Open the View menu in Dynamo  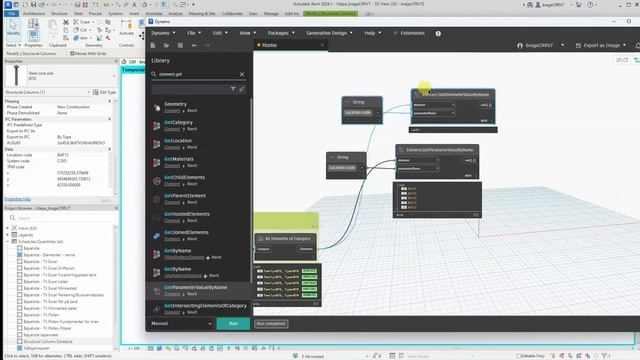tap(247, 33)
